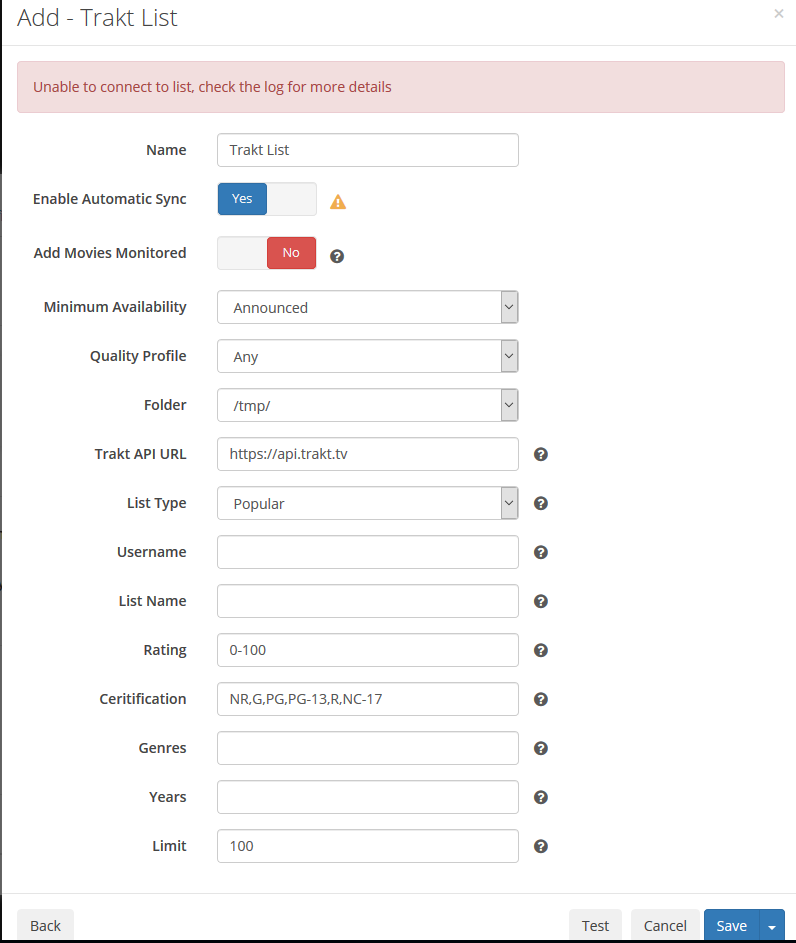
Task: Click the 'Unable to connect to list' error message
Action: 212,87
